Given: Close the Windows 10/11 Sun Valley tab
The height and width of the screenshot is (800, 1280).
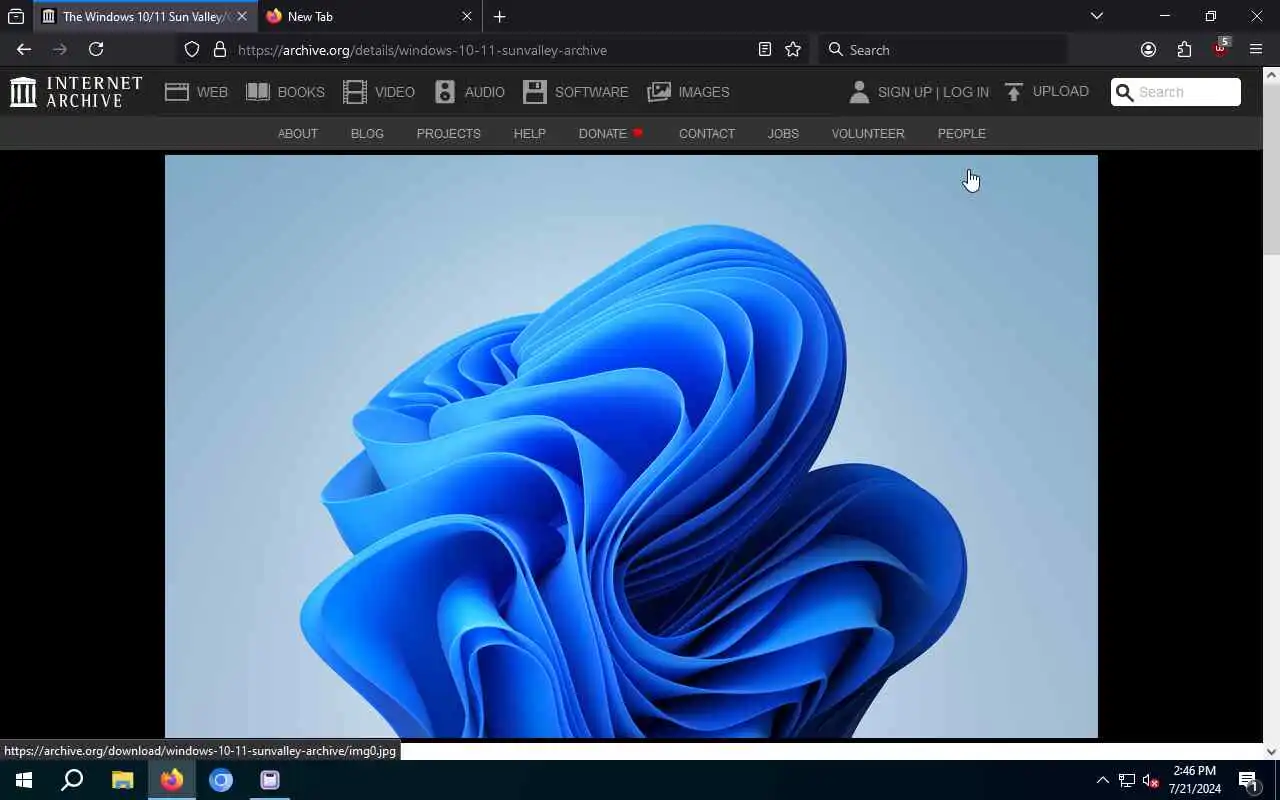Looking at the screenshot, I should pos(242,16).
